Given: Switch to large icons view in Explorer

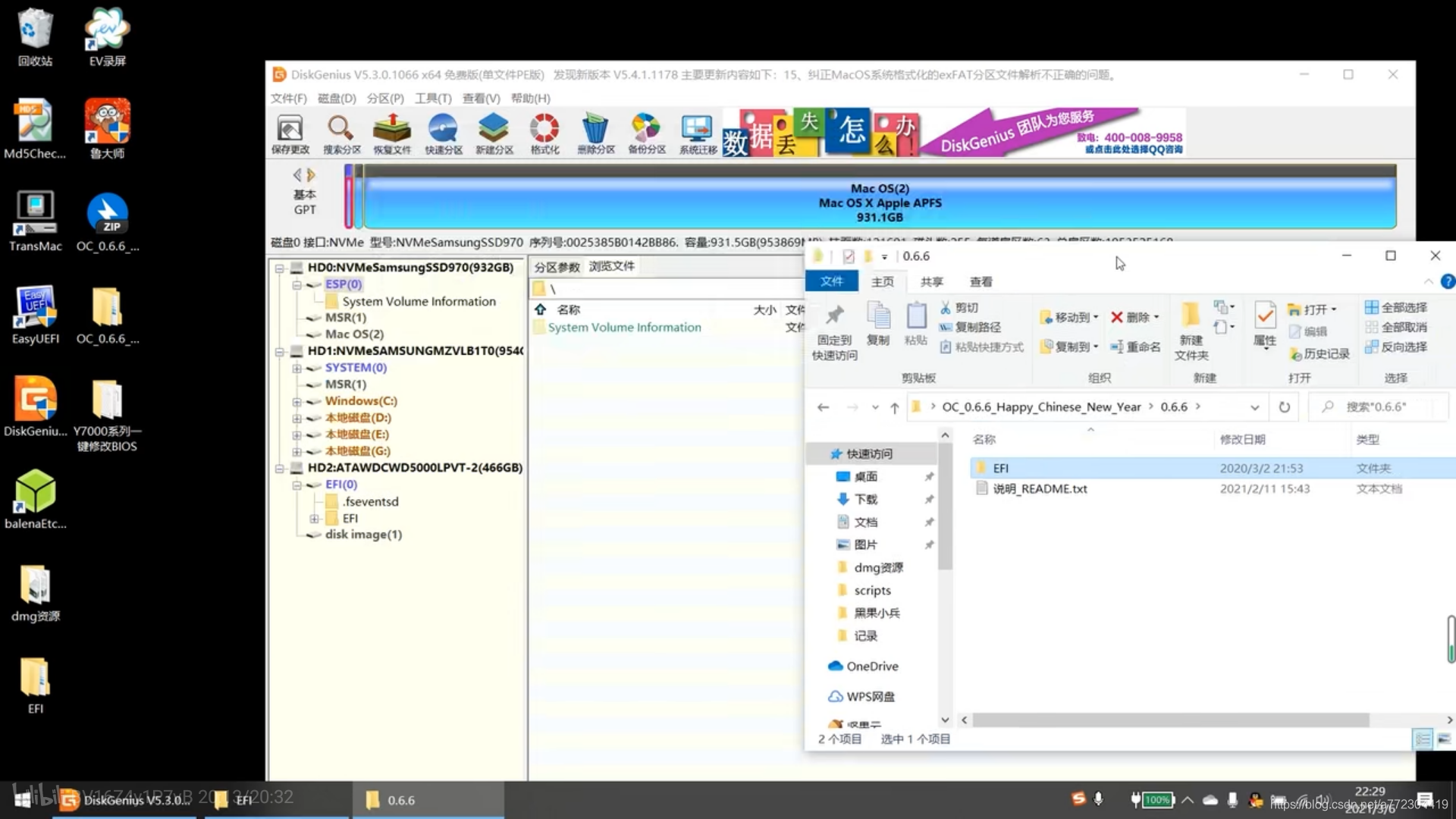Looking at the screenshot, I should tap(1444, 739).
